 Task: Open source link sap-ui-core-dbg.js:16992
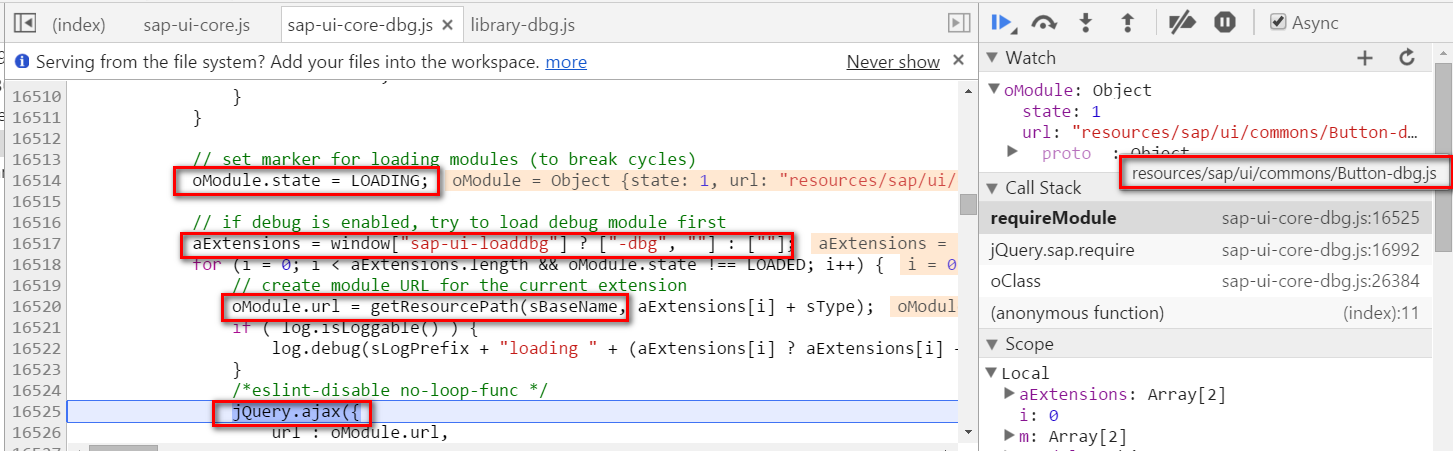[1320, 250]
